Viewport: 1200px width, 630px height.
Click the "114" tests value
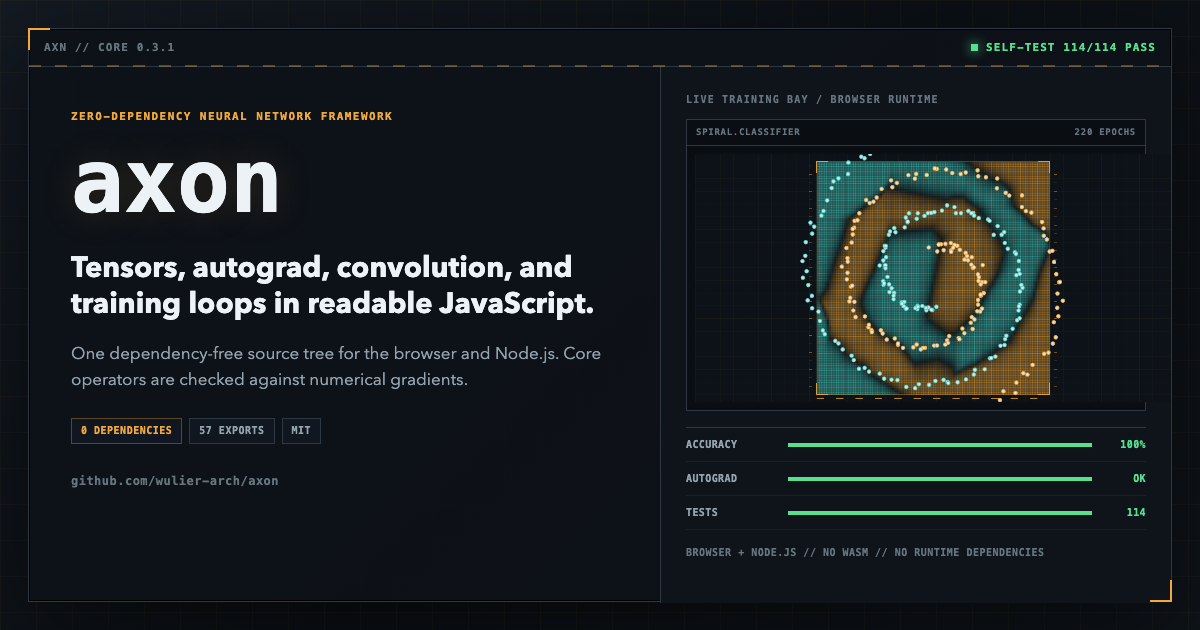pyautogui.click(x=1136, y=513)
